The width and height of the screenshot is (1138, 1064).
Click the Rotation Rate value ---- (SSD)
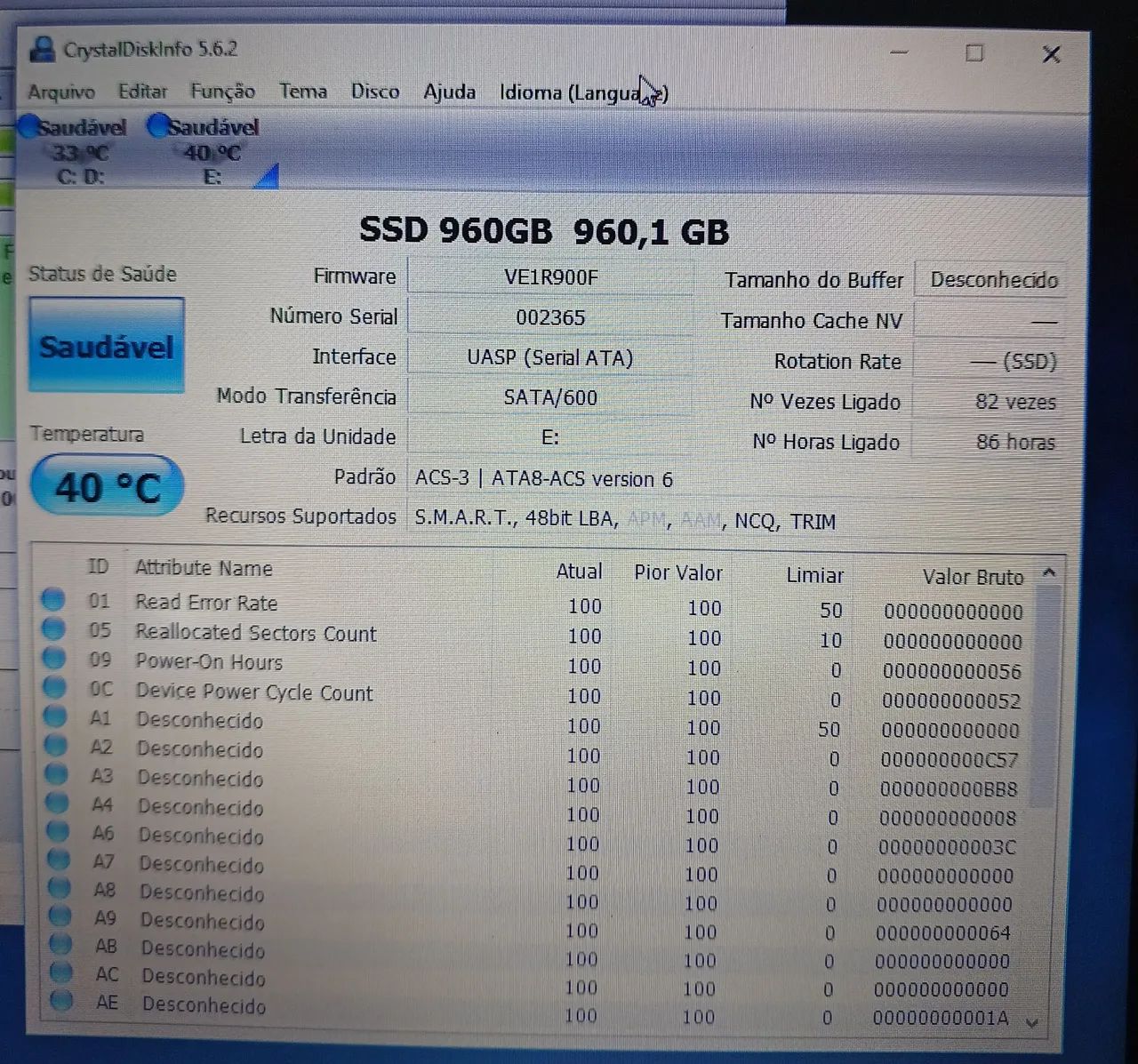click(990, 361)
